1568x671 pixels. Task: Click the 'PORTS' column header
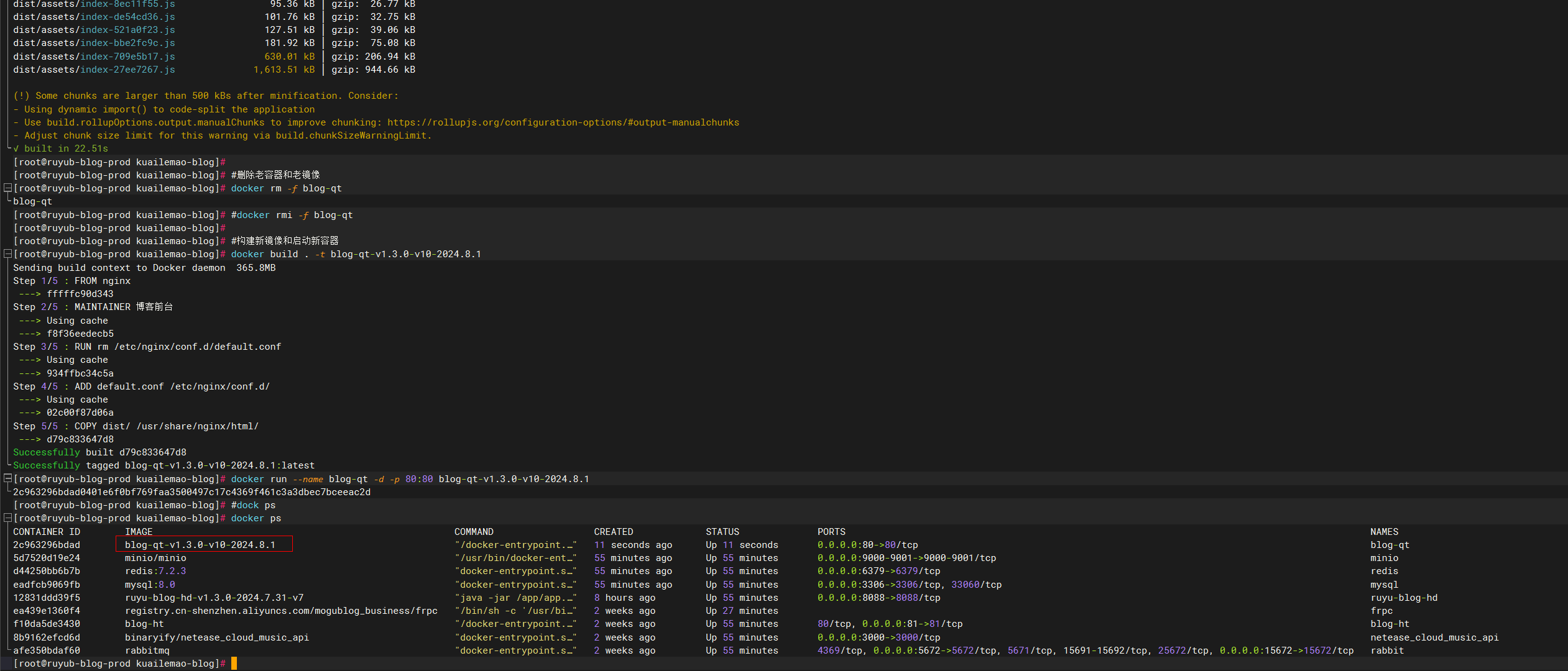831,532
